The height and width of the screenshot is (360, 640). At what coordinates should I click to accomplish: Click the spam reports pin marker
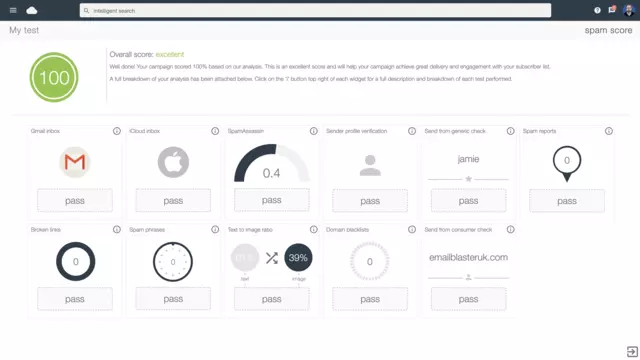coord(567,164)
